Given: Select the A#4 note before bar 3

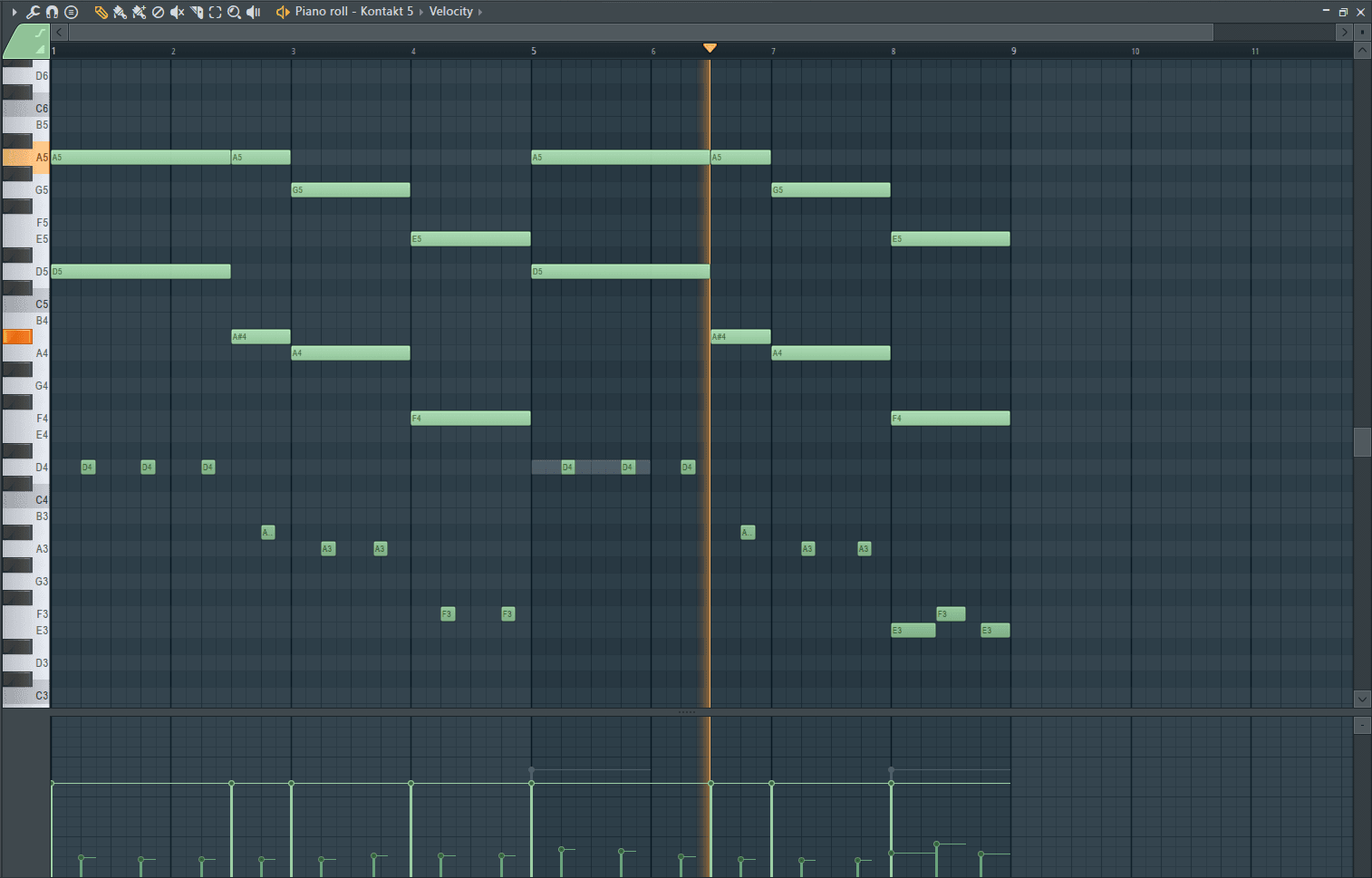Looking at the screenshot, I should [x=261, y=337].
